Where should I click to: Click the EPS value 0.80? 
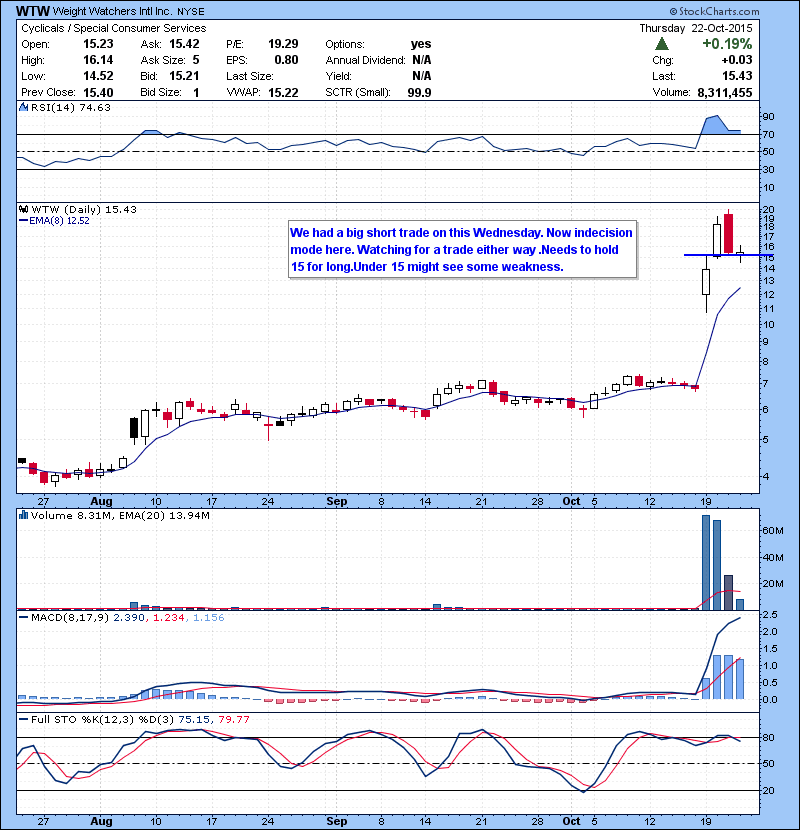(x=286, y=60)
